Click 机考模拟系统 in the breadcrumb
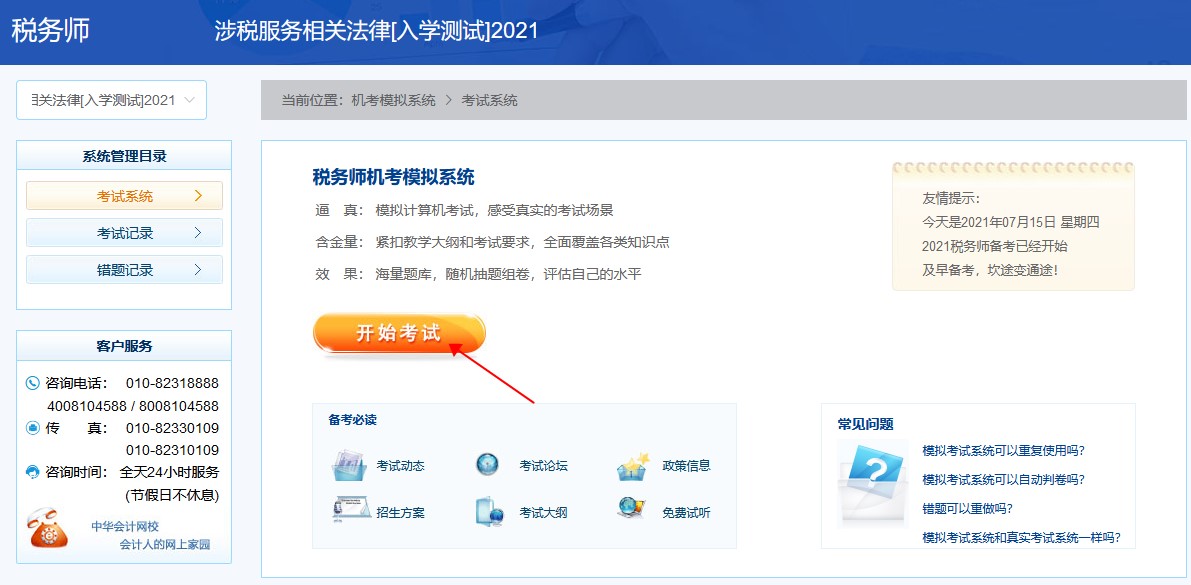 pos(393,100)
